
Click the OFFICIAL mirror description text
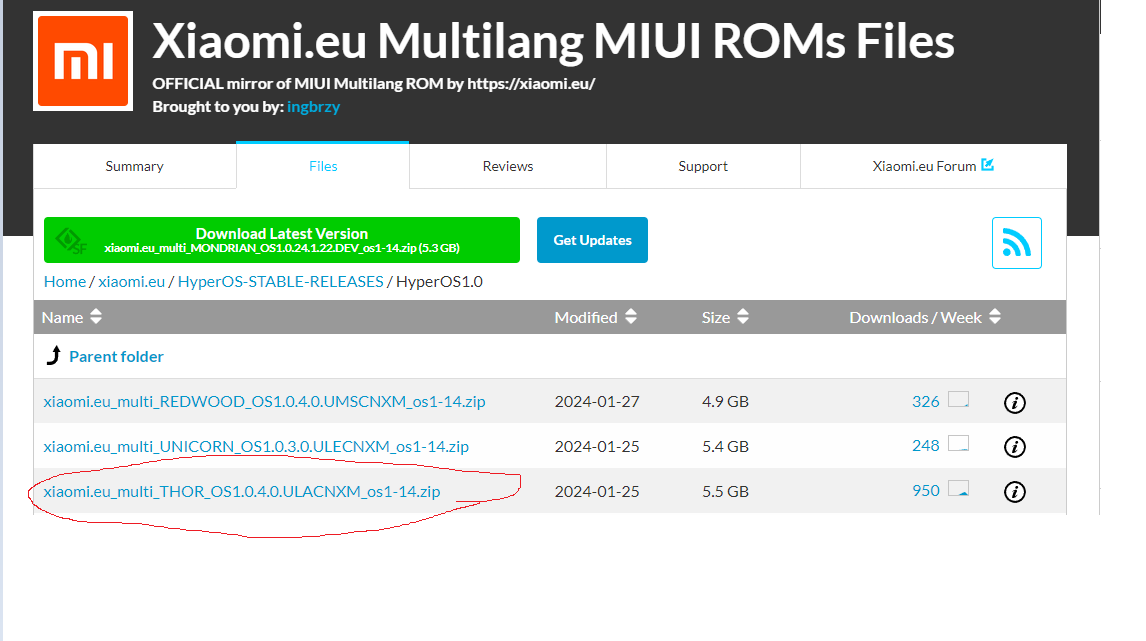click(x=373, y=83)
